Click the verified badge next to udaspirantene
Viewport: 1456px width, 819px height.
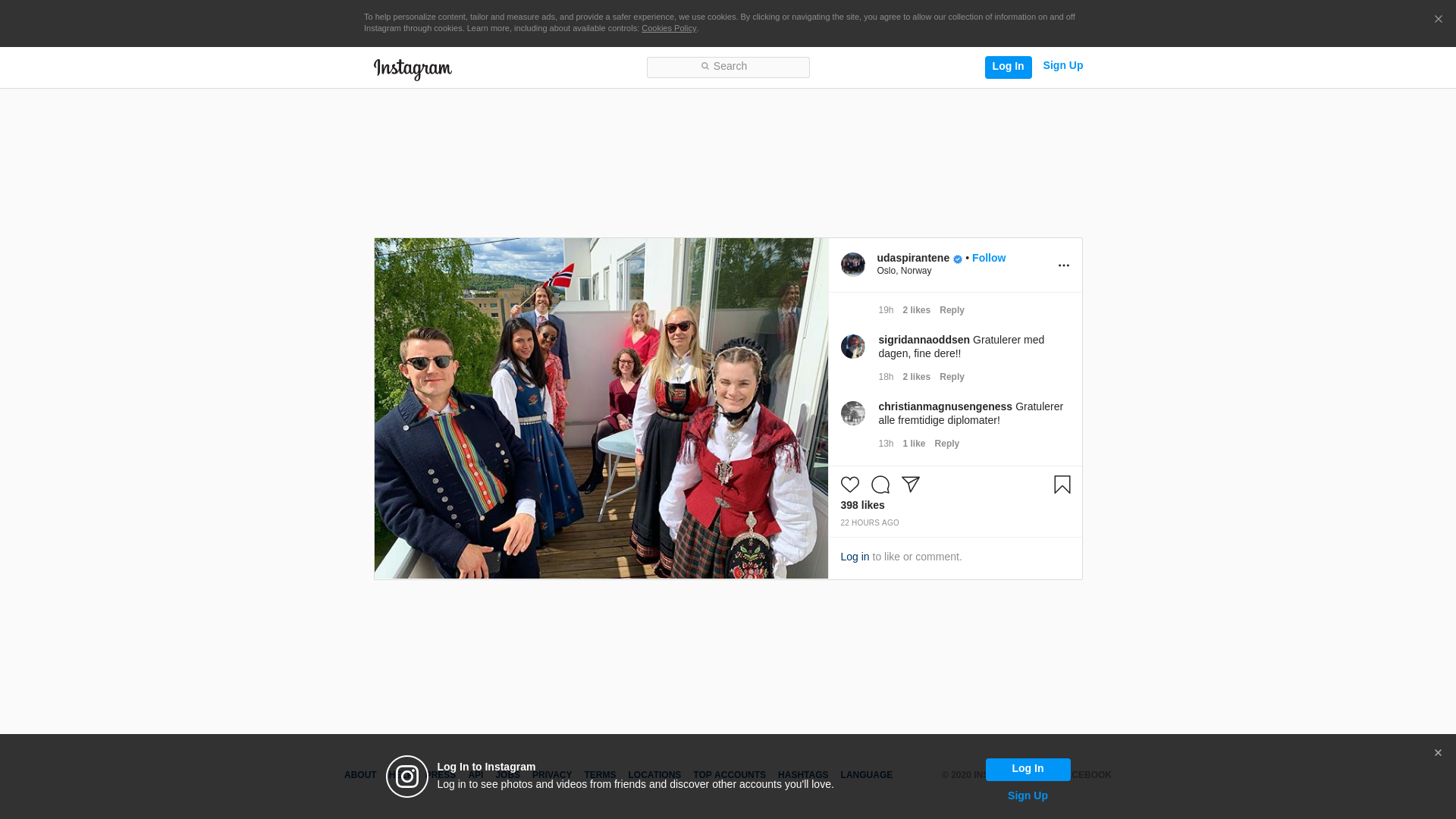(x=958, y=259)
